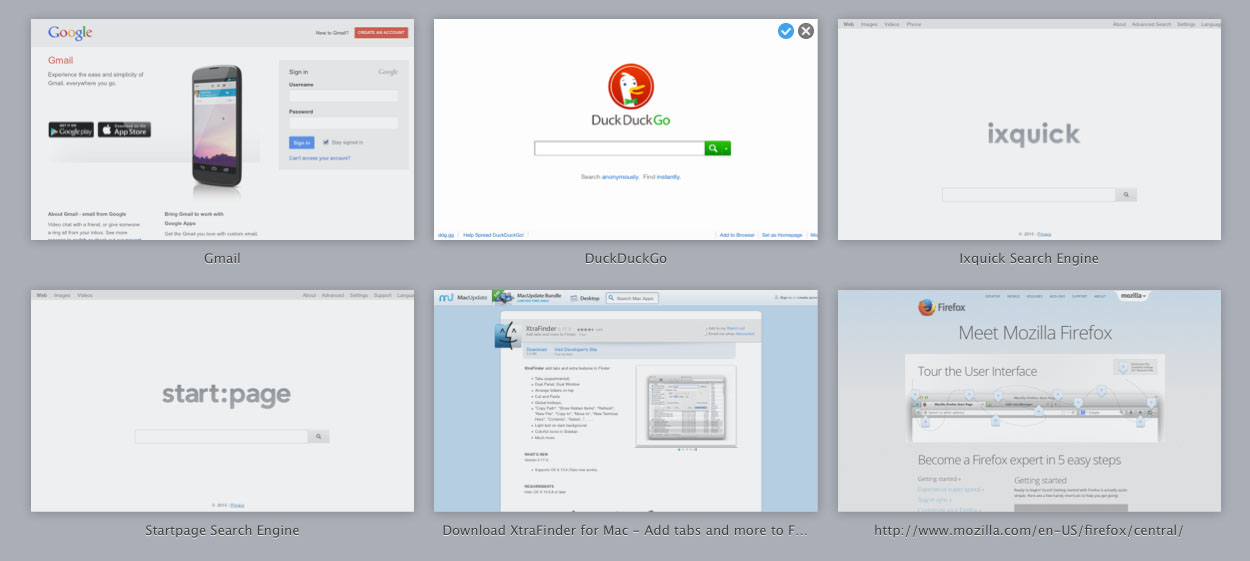Open the ixquick site thumbnail
This screenshot has width=1250, height=561.
[x=1029, y=129]
